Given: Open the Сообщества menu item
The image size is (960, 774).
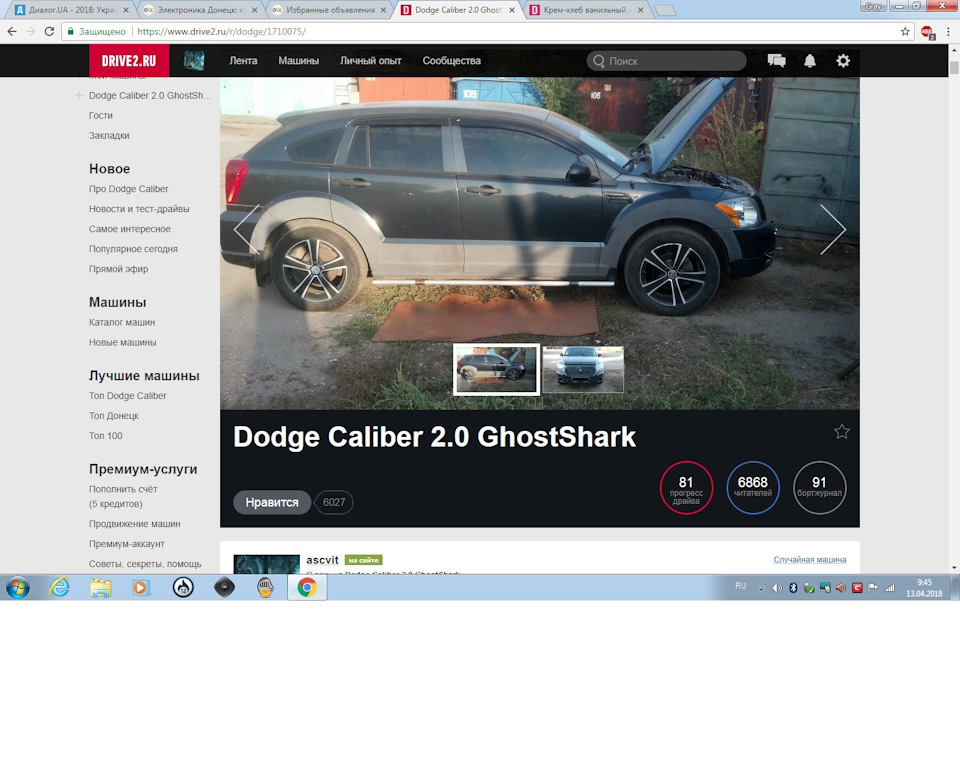Looking at the screenshot, I should pyautogui.click(x=451, y=61).
